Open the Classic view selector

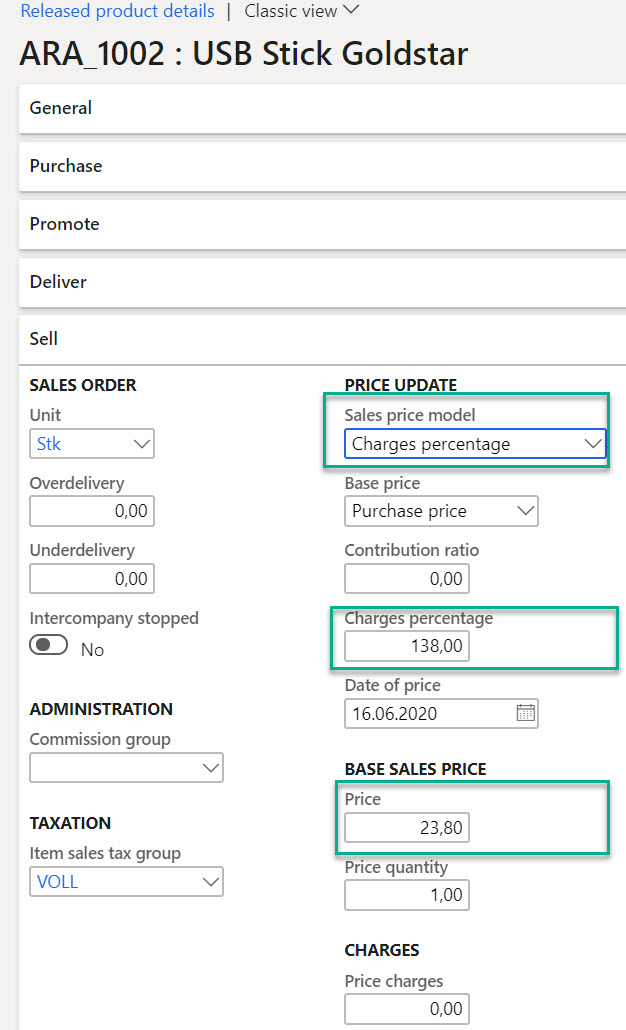coord(301,11)
